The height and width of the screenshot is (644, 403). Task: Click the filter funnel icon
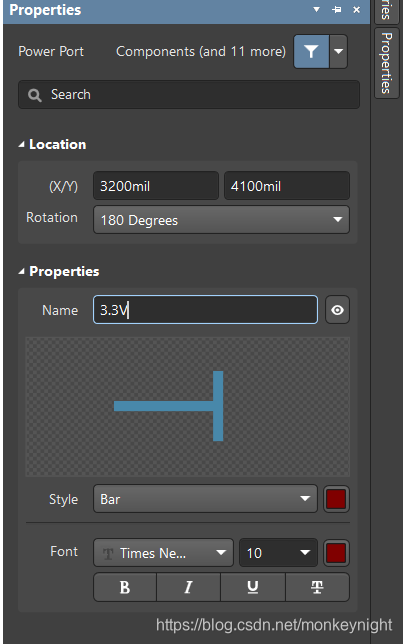[x=311, y=51]
